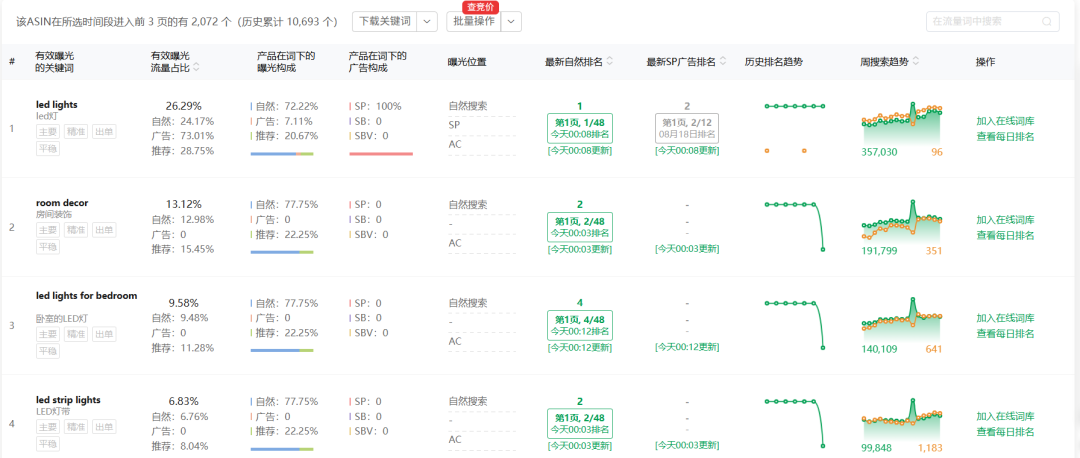Add led strip lights to online keyword library

1005,416
